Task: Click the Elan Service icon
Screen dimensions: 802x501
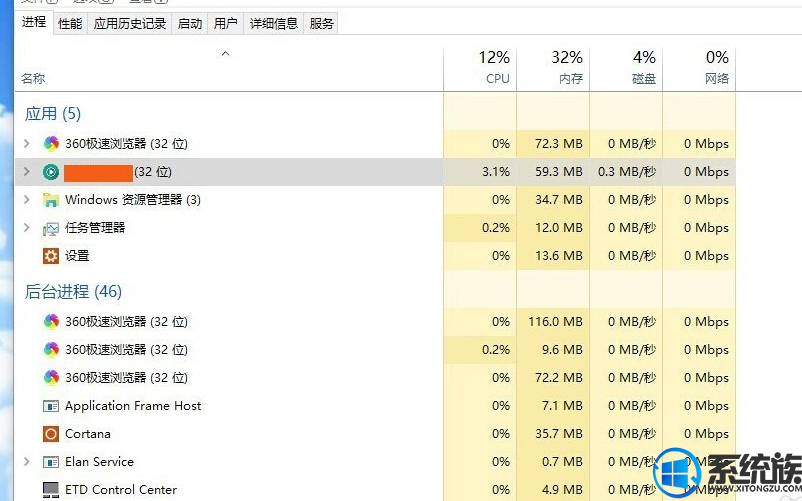Action: coord(51,462)
